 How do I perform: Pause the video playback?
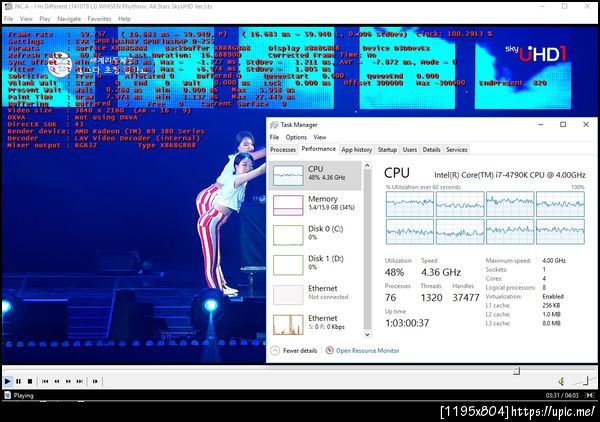[18, 381]
